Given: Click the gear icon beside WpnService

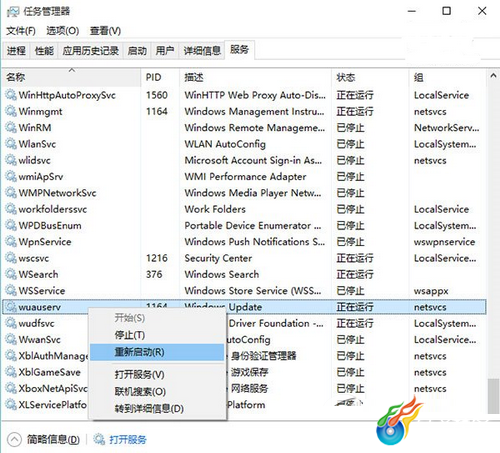Looking at the screenshot, I should [11, 242].
